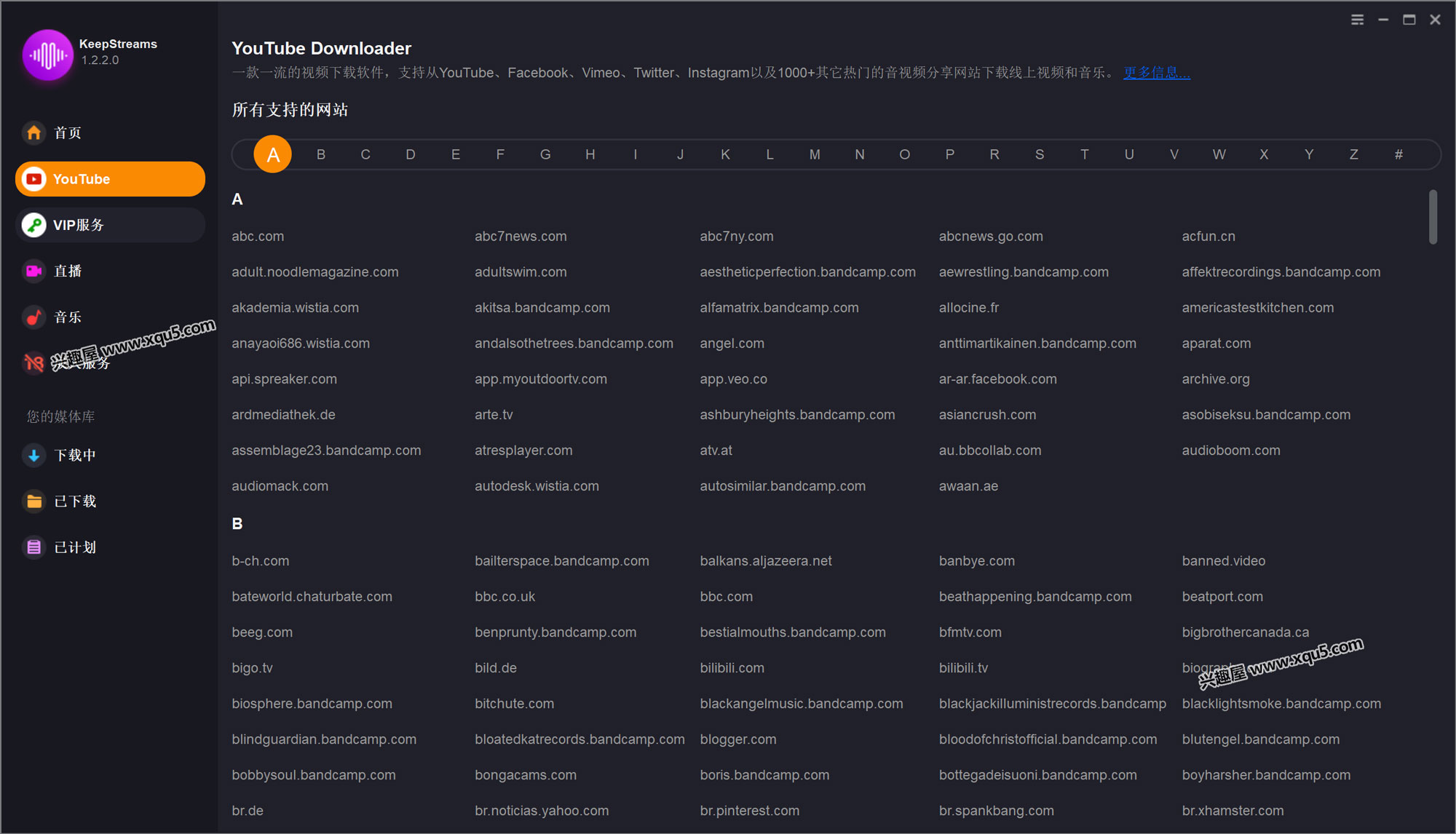1456x834 pixels.
Task: Click br.noticias.yahoo.com entry
Action: 542,811
